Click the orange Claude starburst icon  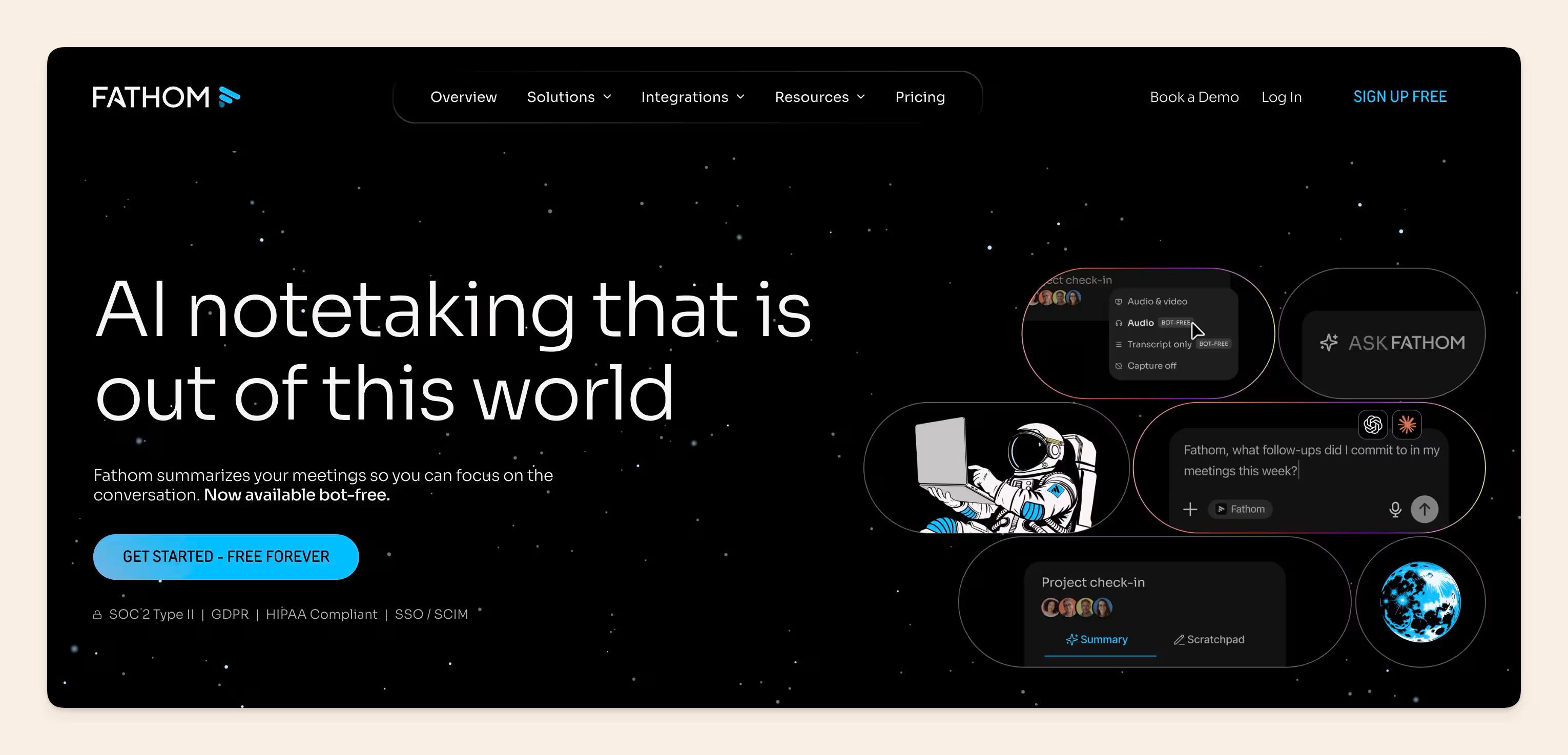point(1407,424)
